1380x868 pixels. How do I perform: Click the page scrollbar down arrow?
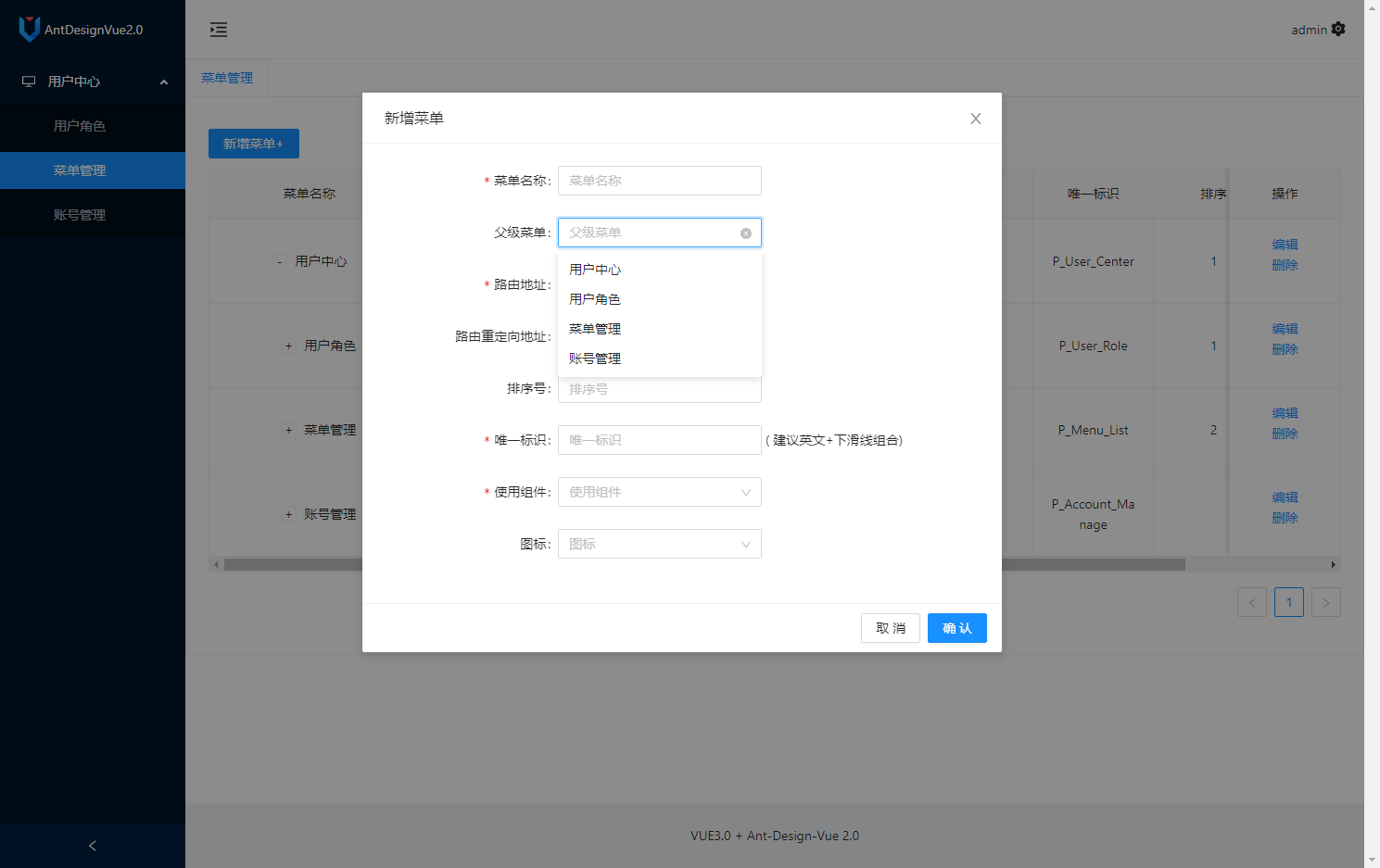[1372, 860]
